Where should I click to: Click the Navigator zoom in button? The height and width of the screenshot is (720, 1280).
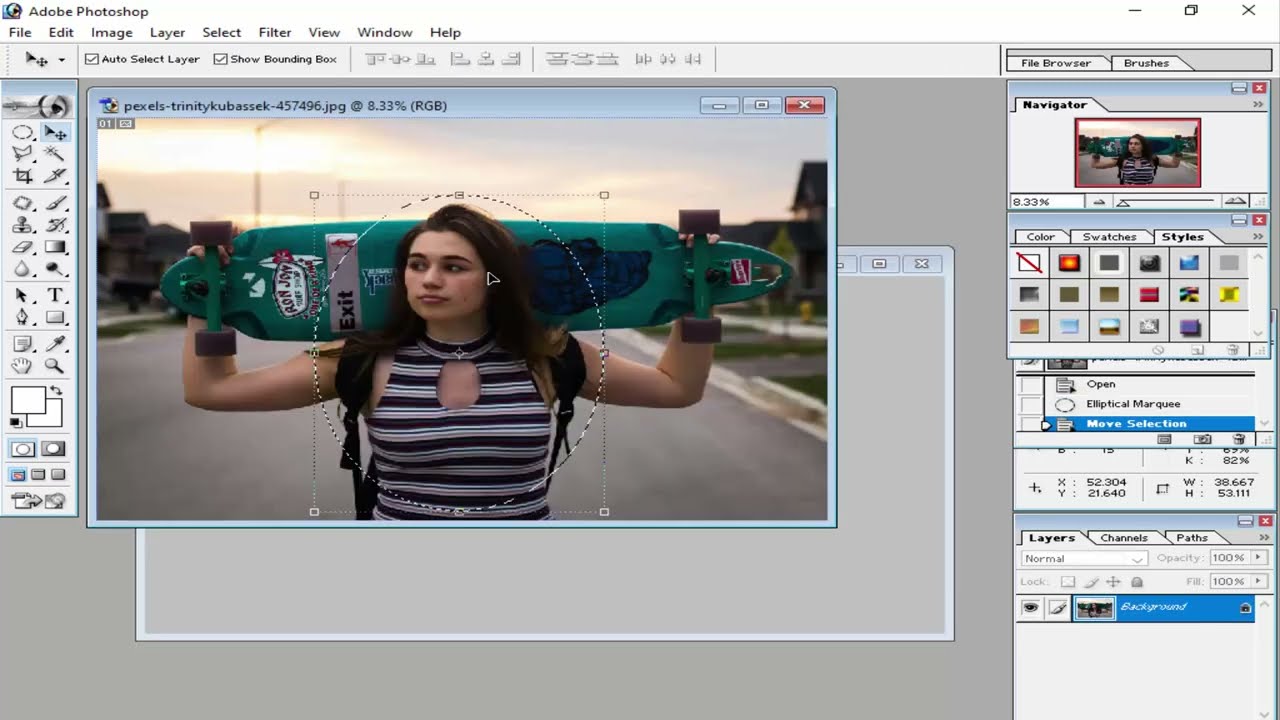1236,202
